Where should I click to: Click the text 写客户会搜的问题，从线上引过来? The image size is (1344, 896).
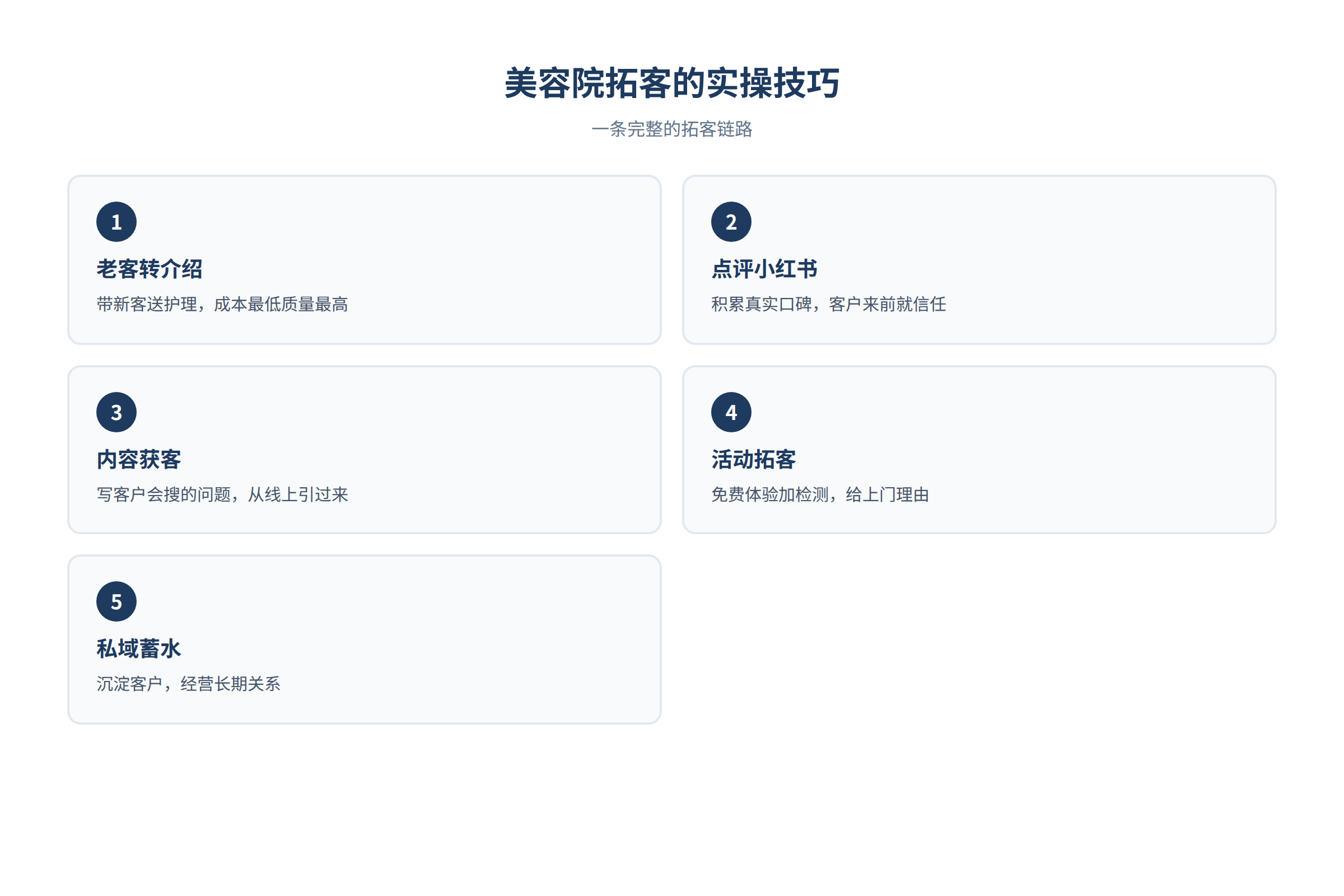click(x=222, y=494)
